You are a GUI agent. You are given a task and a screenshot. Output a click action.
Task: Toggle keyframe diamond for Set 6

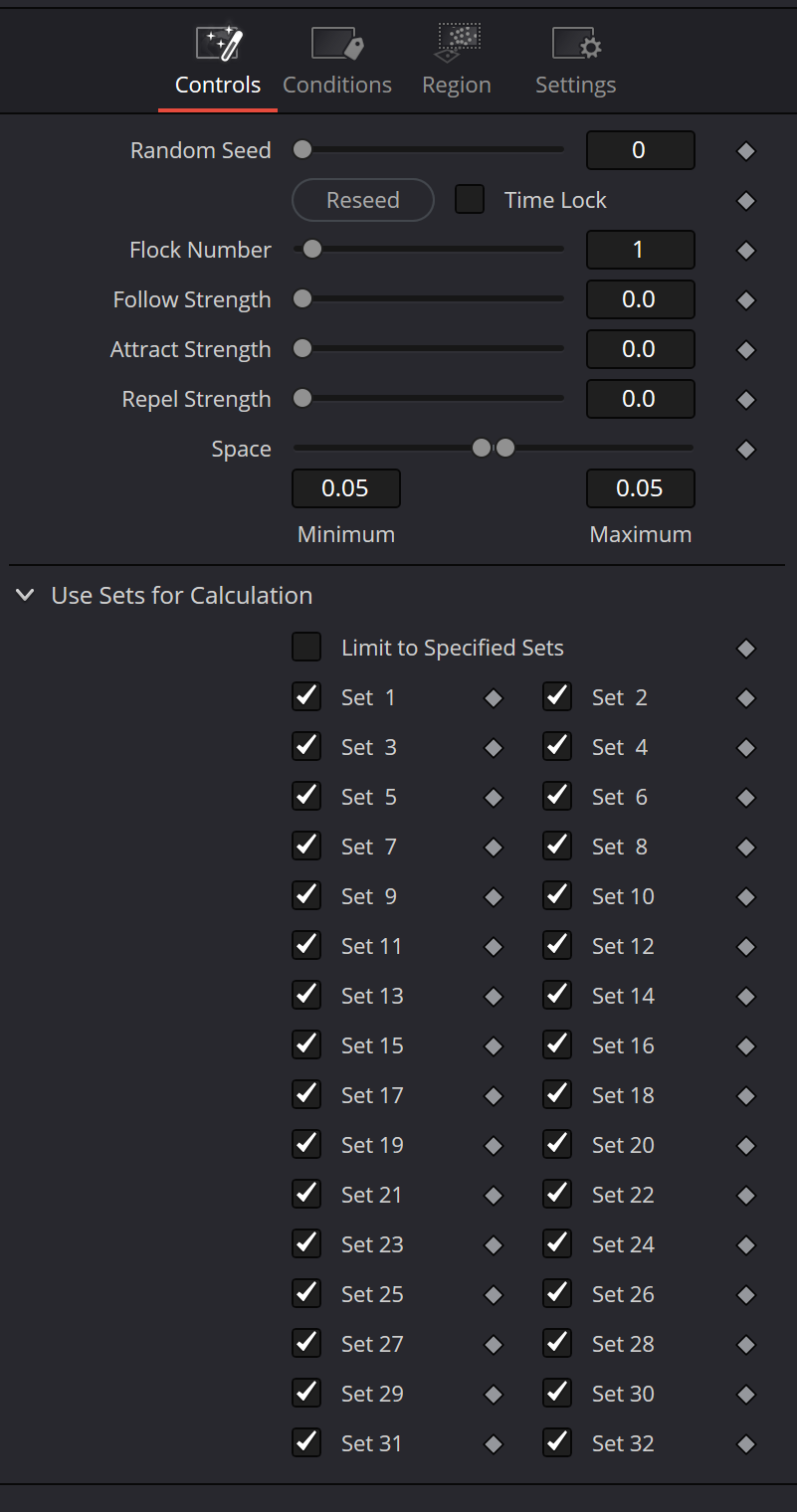[746, 798]
